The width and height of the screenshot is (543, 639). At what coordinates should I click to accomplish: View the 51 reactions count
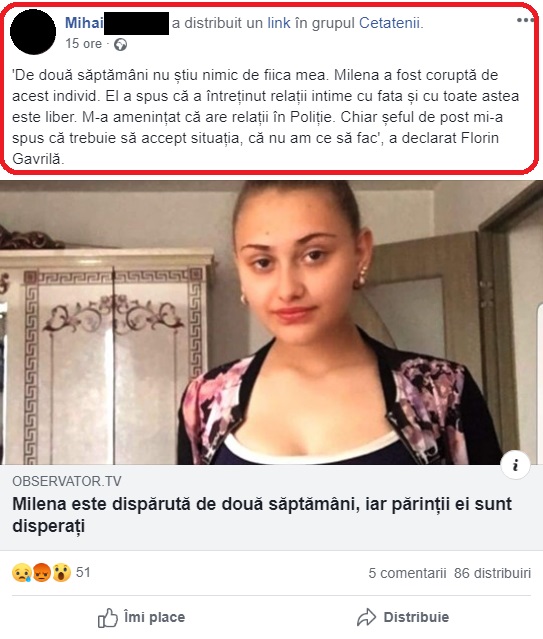point(83,572)
